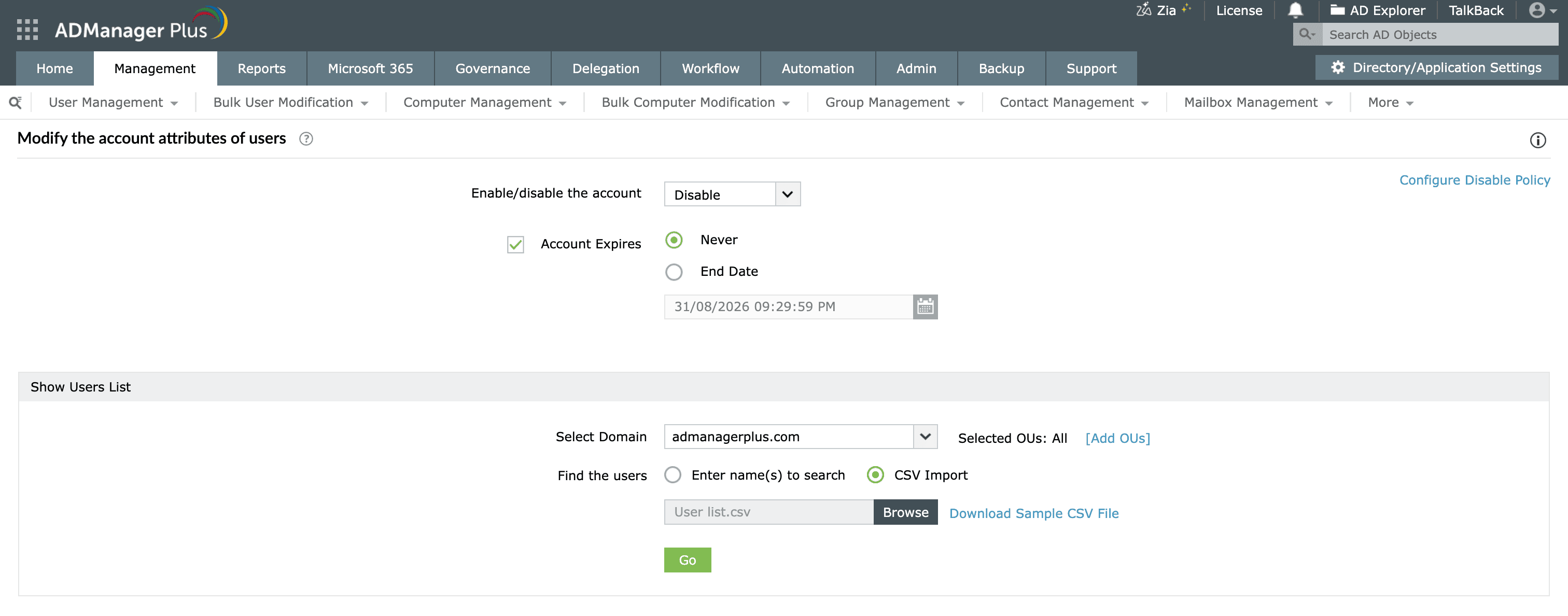Viewport: 1568px width, 616px height.
Task: Switch to the Delegation tab
Action: tap(606, 68)
